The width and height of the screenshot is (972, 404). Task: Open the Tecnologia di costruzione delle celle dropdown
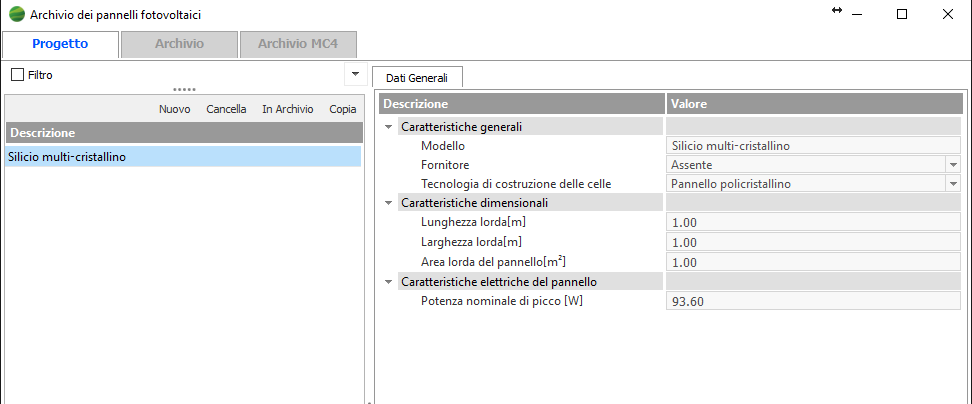click(953, 183)
